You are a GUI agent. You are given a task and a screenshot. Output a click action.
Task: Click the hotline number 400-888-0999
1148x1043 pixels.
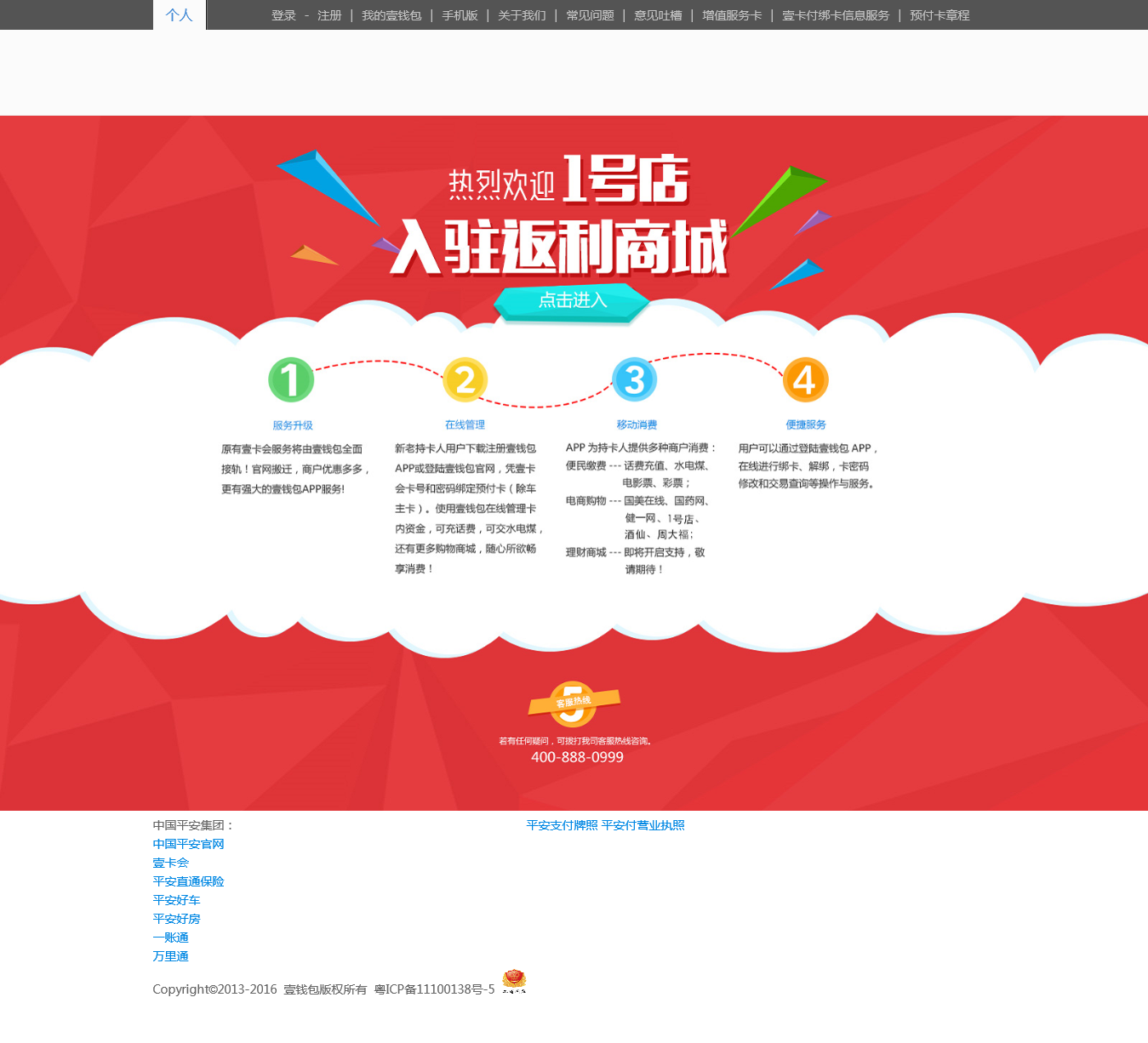coord(577,757)
